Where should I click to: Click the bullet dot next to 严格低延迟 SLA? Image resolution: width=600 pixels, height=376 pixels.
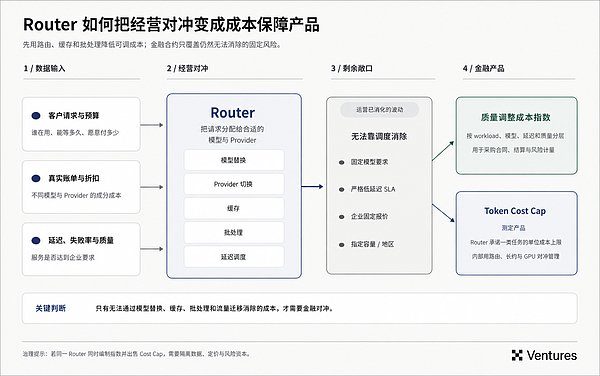coord(341,189)
